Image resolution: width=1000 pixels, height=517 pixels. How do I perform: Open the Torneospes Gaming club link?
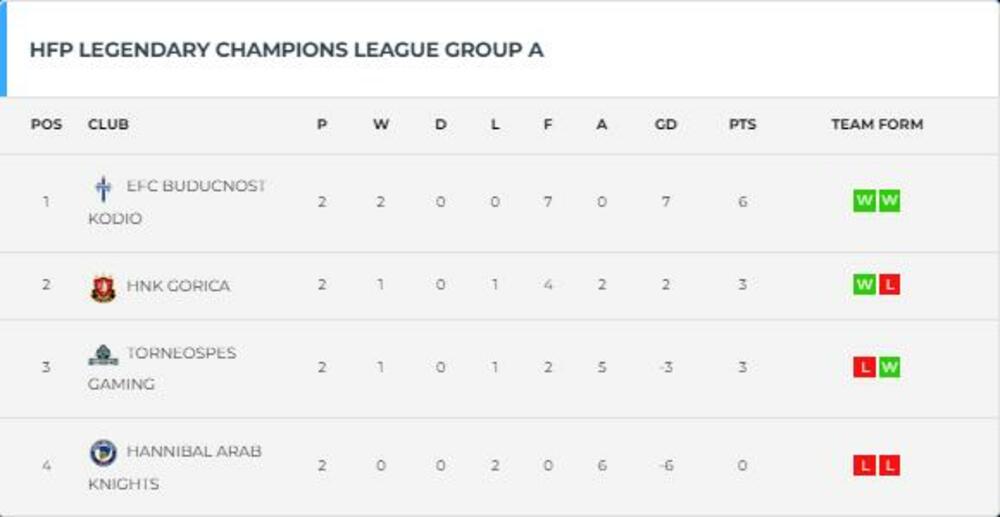(x=181, y=353)
